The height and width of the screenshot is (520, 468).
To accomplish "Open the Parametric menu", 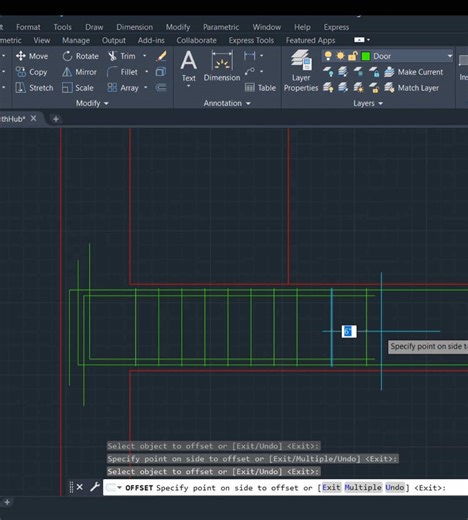I will coord(221,27).
